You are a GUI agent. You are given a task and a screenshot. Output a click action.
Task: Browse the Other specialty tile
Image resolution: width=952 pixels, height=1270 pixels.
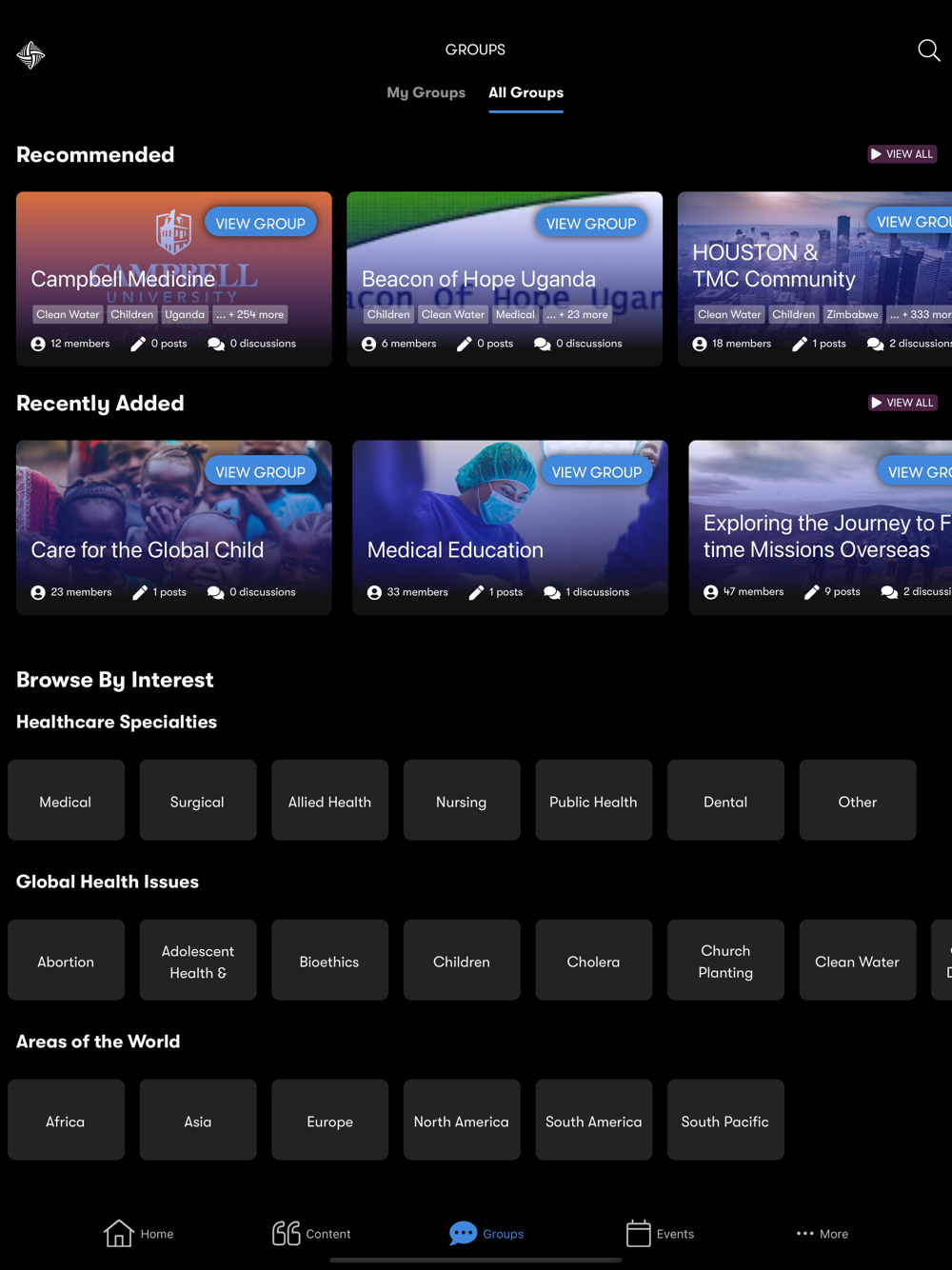(x=858, y=801)
